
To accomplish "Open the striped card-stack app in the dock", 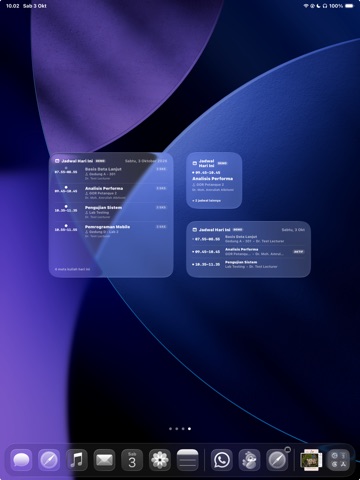I will point(187,460).
